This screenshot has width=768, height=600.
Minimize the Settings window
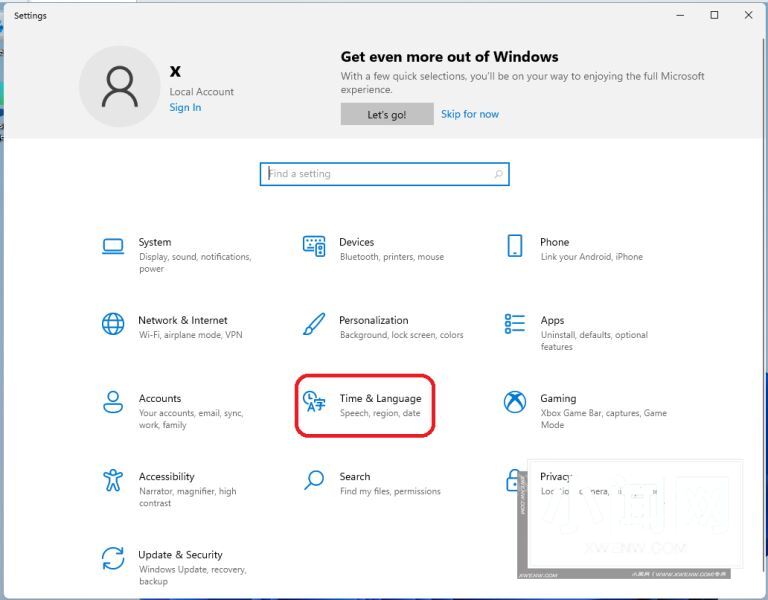click(x=680, y=15)
